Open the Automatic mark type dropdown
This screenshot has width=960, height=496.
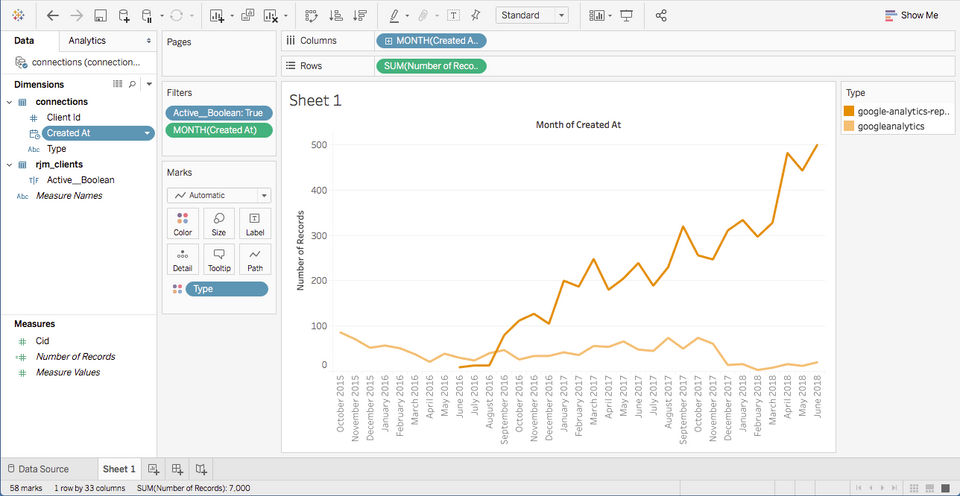(x=218, y=196)
